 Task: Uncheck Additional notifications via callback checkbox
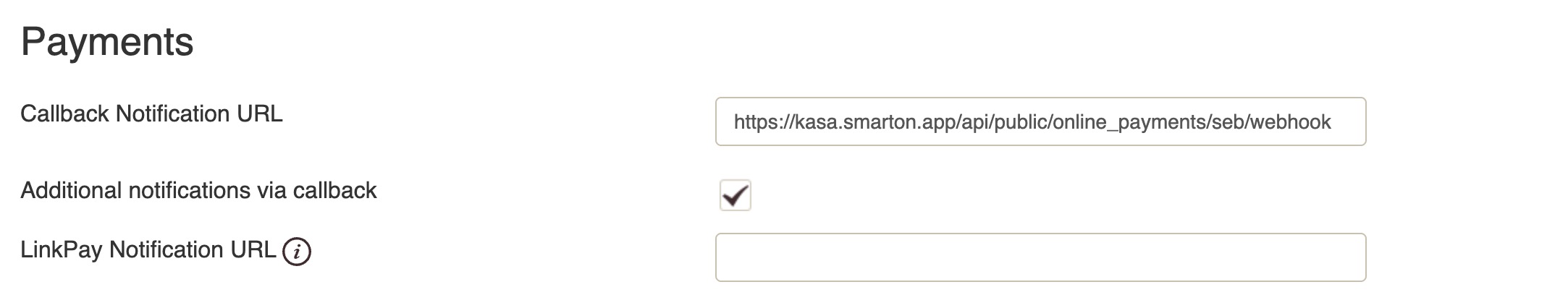(x=735, y=195)
